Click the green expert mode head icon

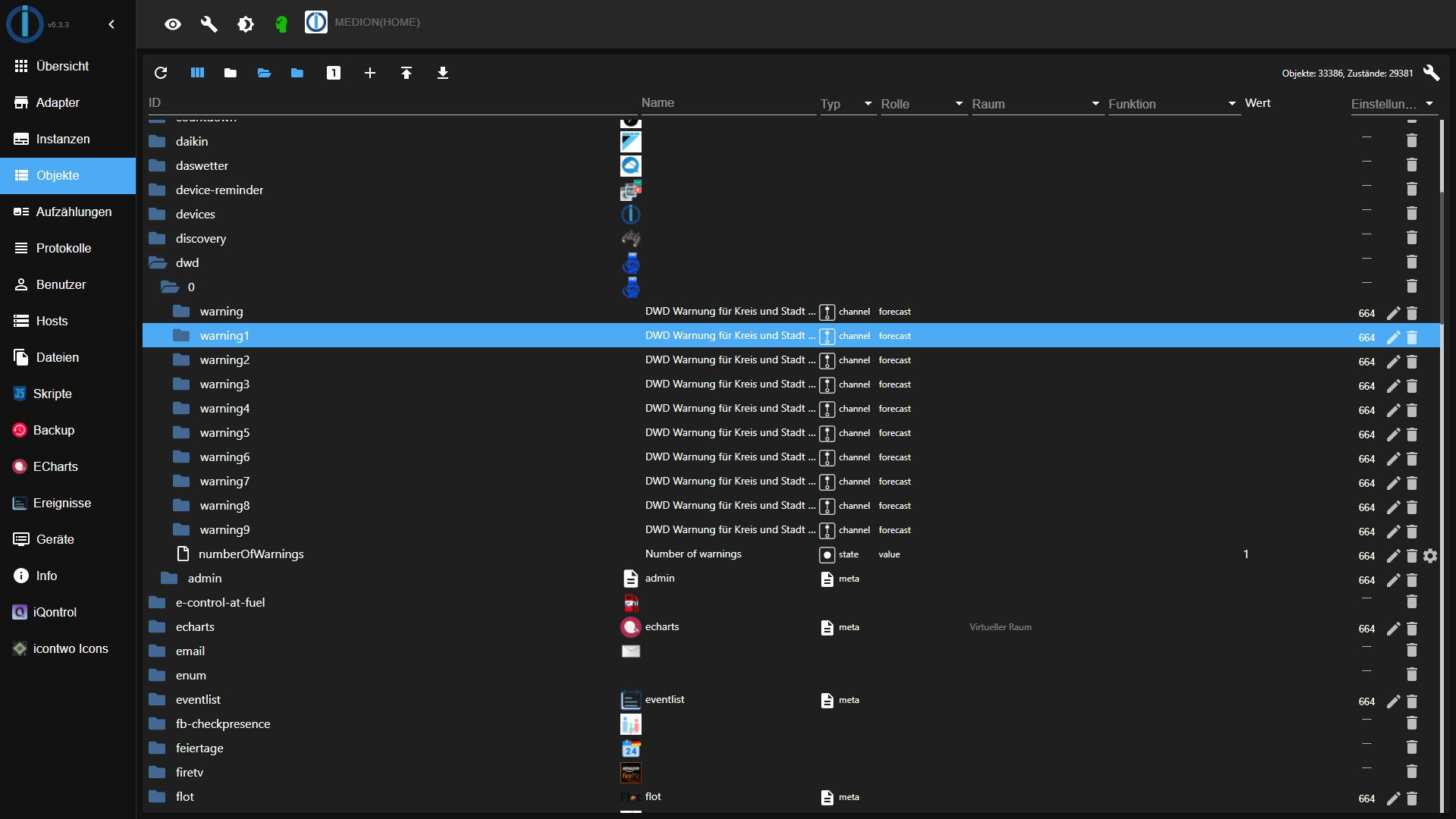coord(281,24)
